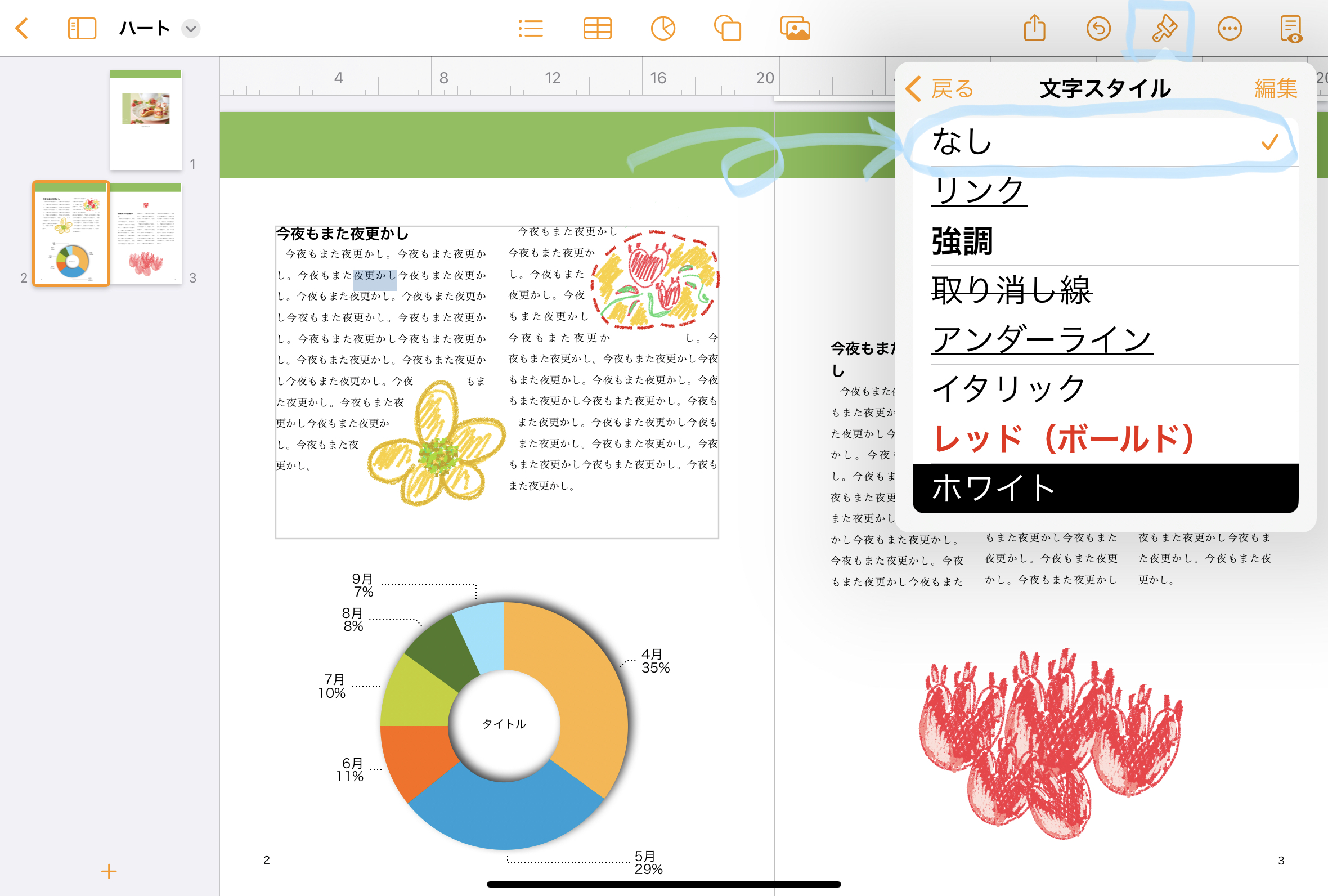The width and height of the screenshot is (1328, 896).
Task: Insert a table with table icon
Action: click(x=597, y=28)
